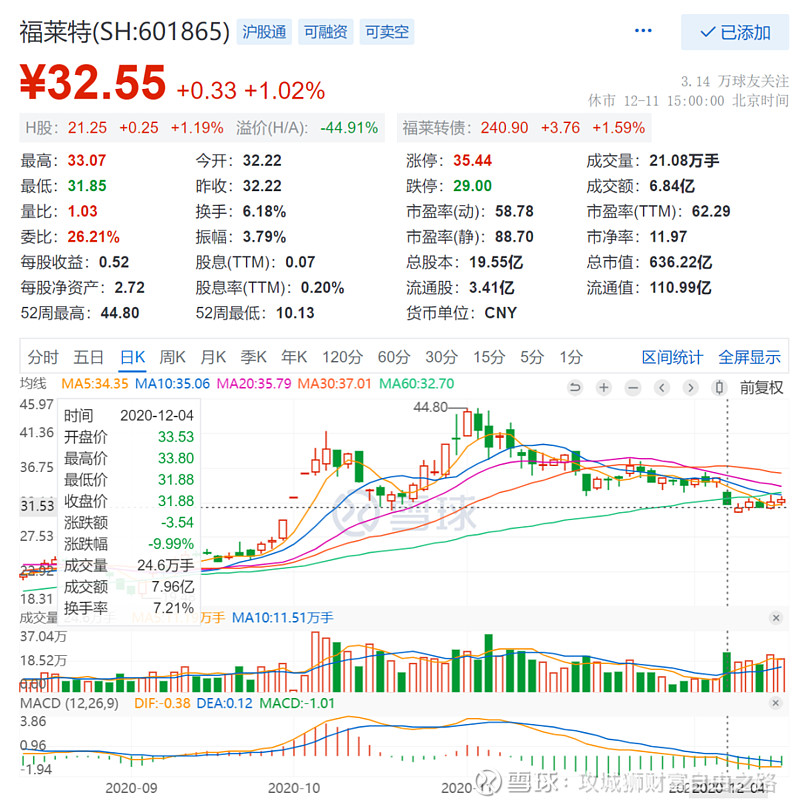Screen dimensions: 800x807
Task: Select the 月K chart tab
Action: point(213,357)
